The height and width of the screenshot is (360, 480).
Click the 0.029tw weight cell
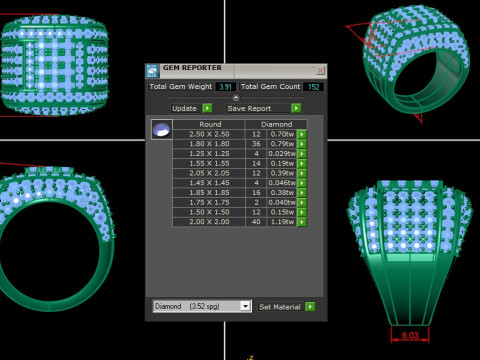[282, 154]
